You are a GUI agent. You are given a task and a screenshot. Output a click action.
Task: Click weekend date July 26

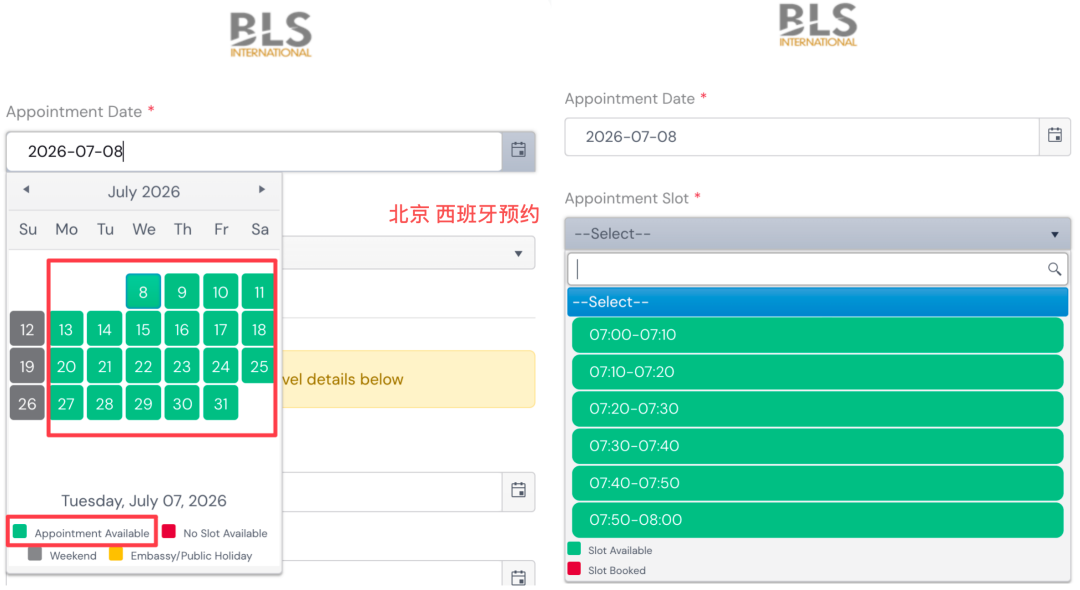tap(27, 403)
